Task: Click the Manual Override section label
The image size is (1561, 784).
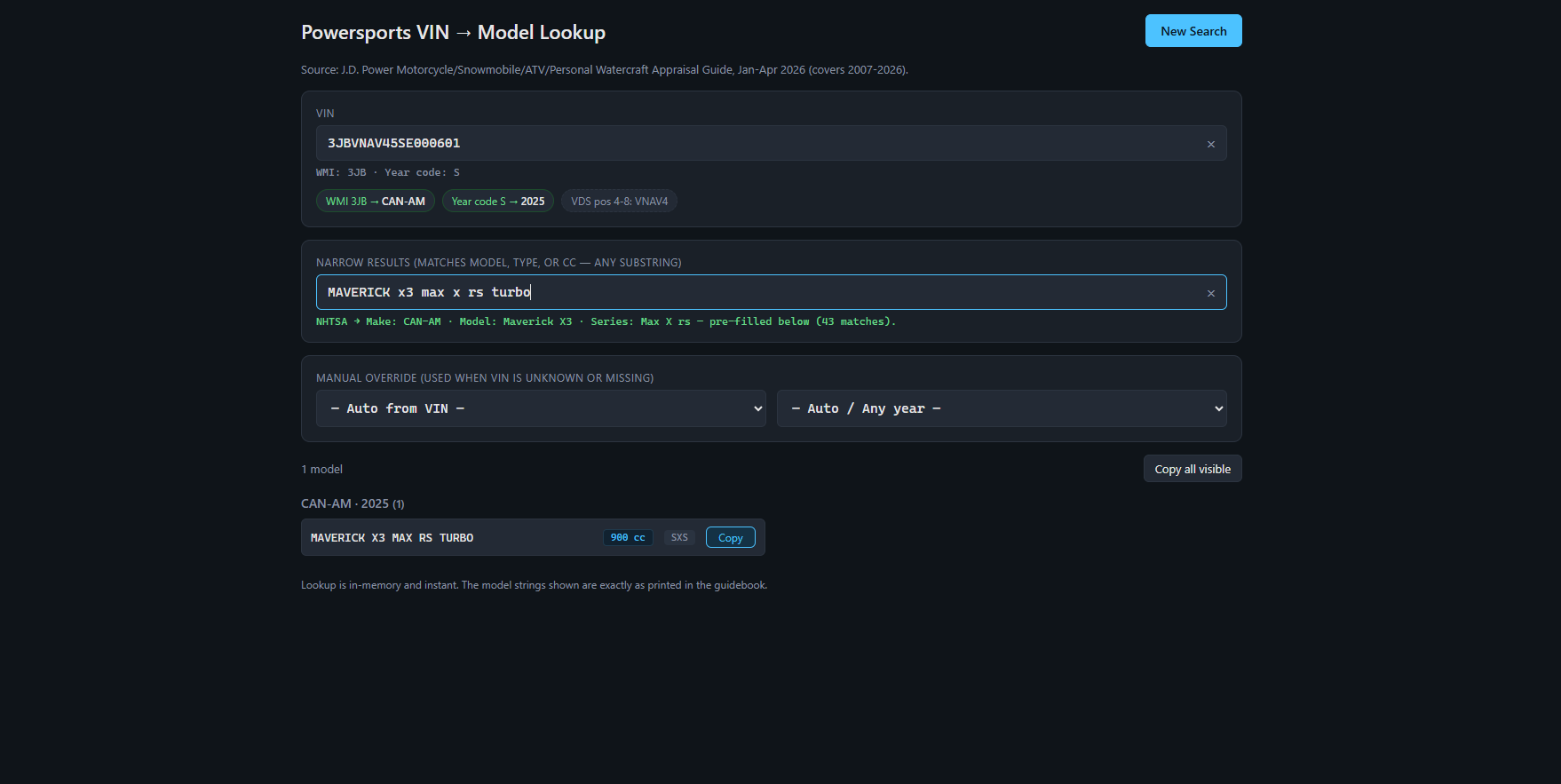Action: point(485,377)
